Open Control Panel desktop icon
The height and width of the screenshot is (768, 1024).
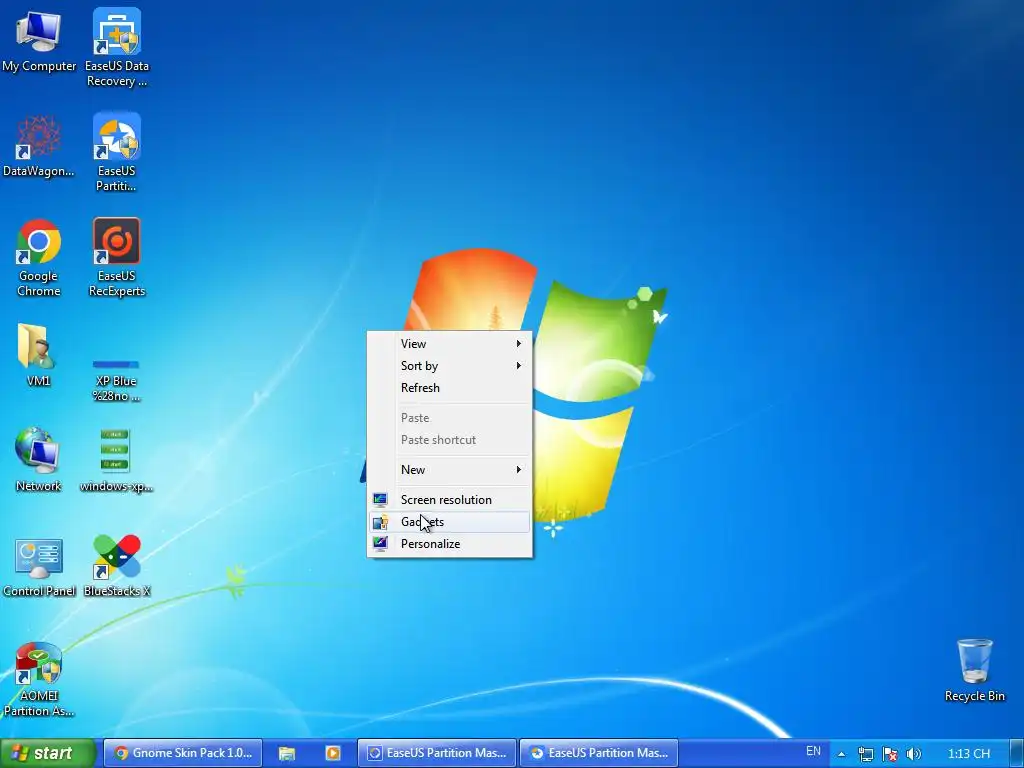pyautogui.click(x=39, y=567)
